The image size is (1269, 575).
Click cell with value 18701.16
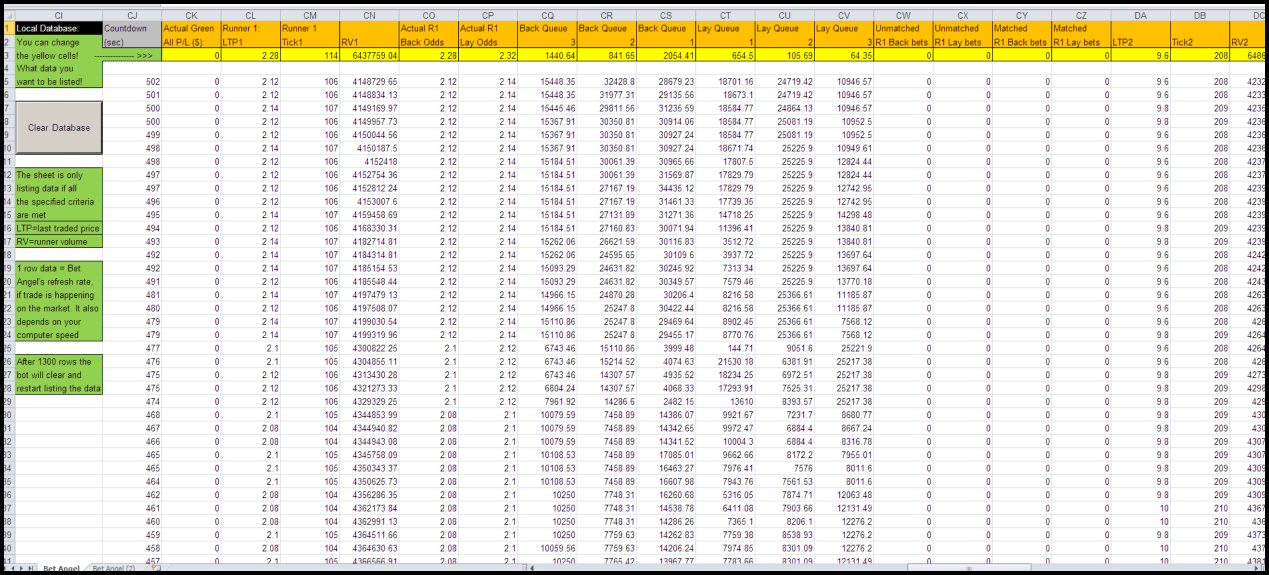(725, 81)
